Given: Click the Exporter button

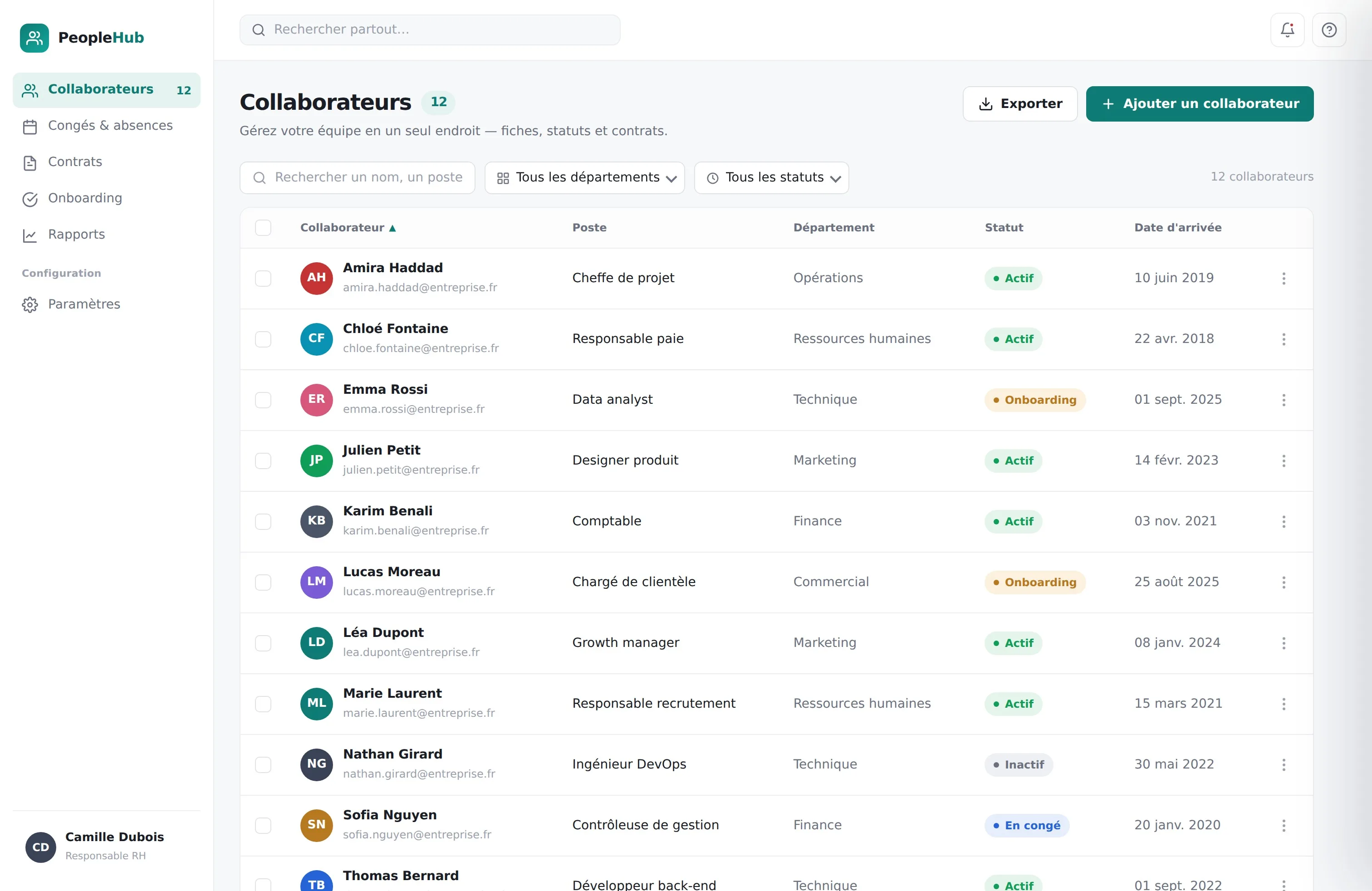Looking at the screenshot, I should pos(1020,104).
